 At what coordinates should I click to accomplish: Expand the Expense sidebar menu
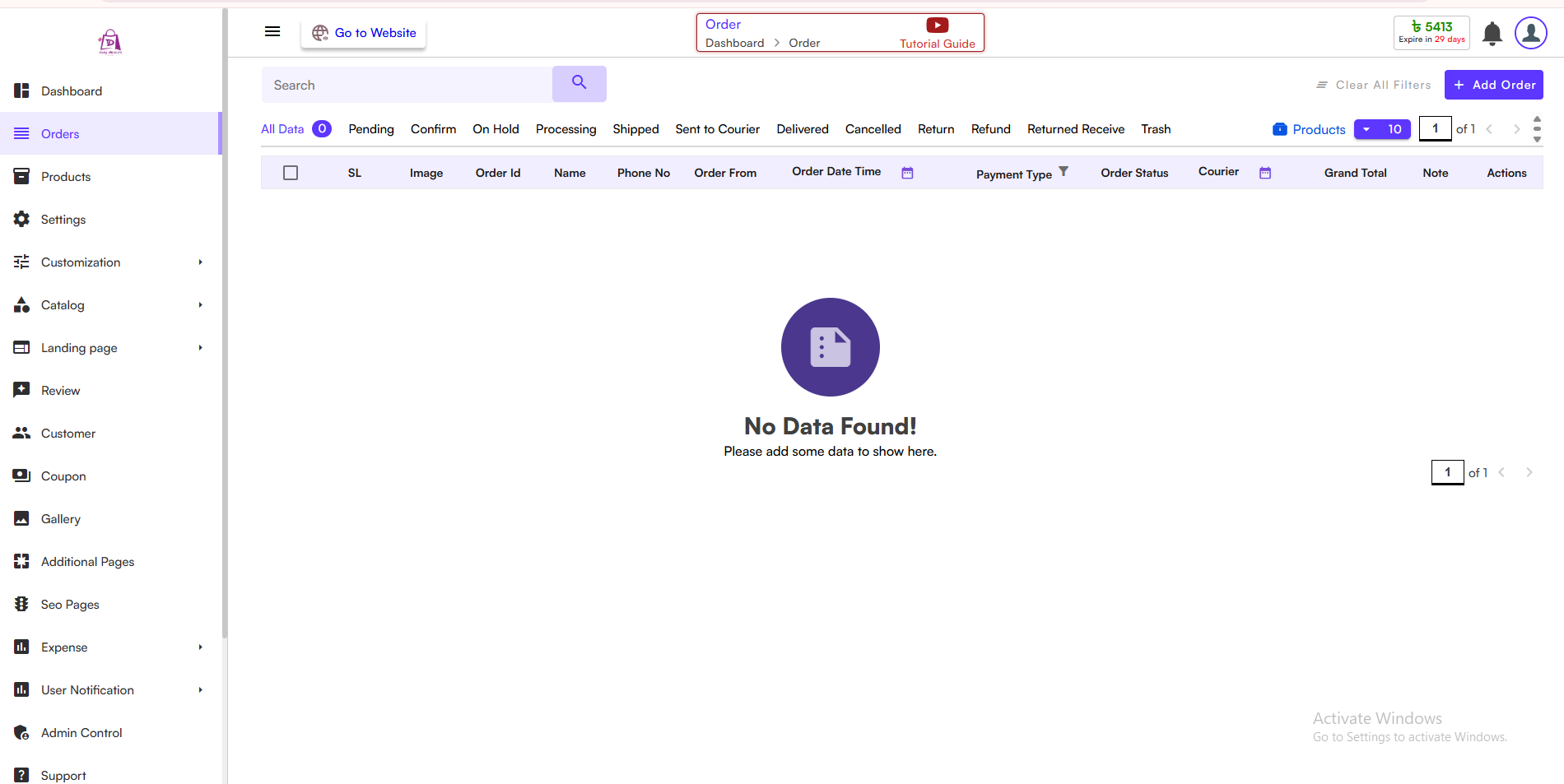click(x=200, y=647)
